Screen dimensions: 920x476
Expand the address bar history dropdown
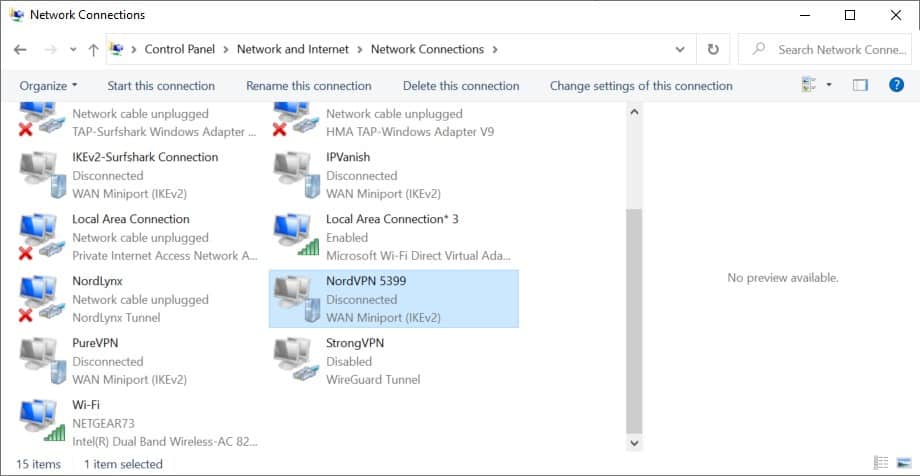pos(680,50)
